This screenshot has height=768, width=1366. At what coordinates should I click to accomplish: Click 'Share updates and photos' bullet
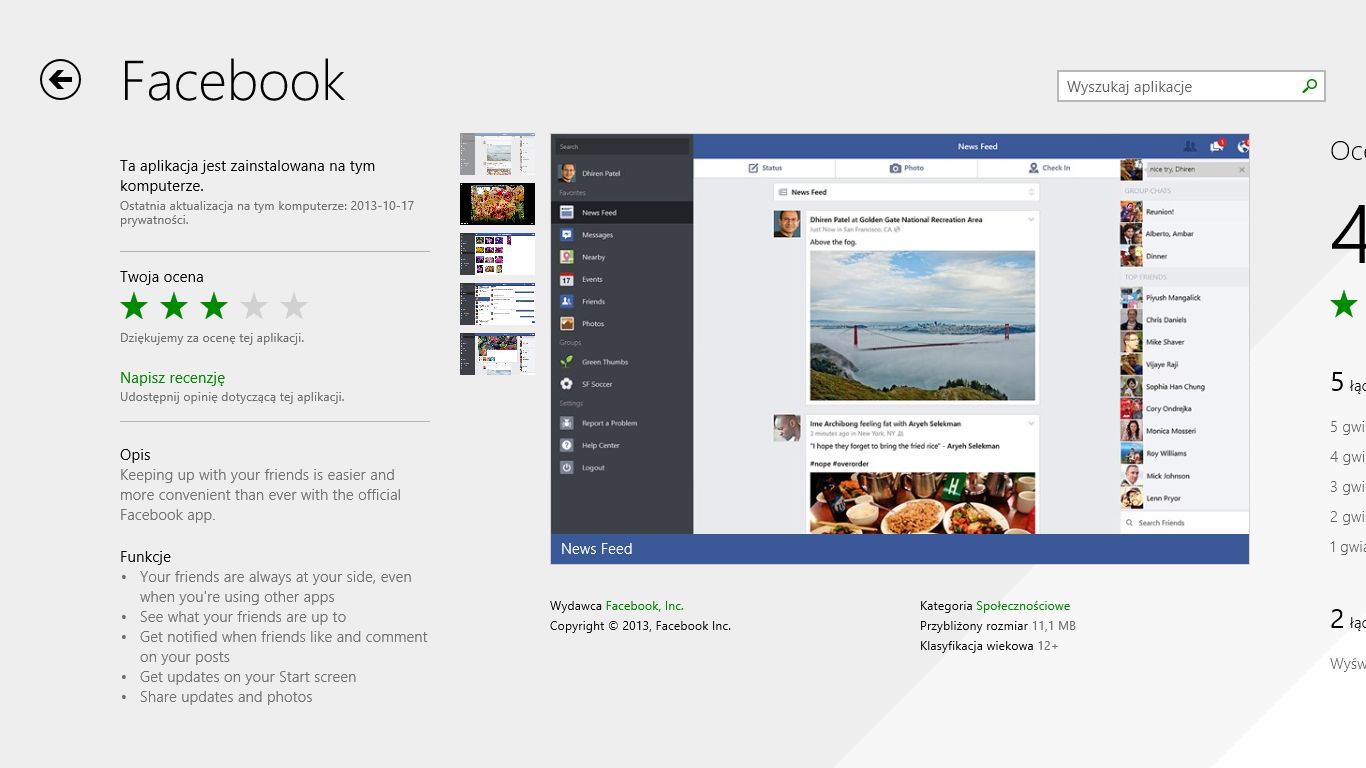[x=226, y=696]
